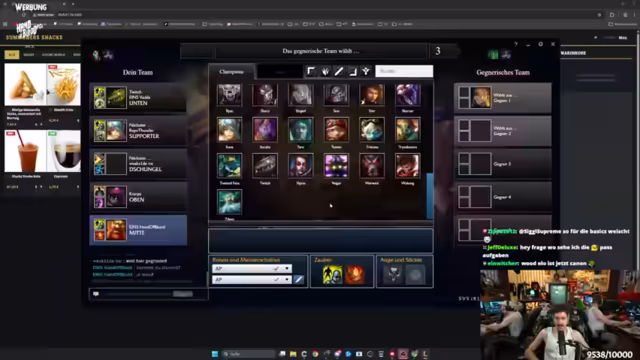The height and width of the screenshot is (360, 640).
Task: Click the chat send button
Action: tap(182, 294)
